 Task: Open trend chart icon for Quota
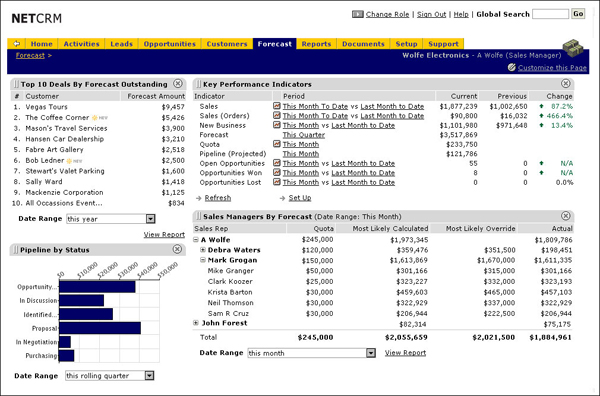pos(277,144)
